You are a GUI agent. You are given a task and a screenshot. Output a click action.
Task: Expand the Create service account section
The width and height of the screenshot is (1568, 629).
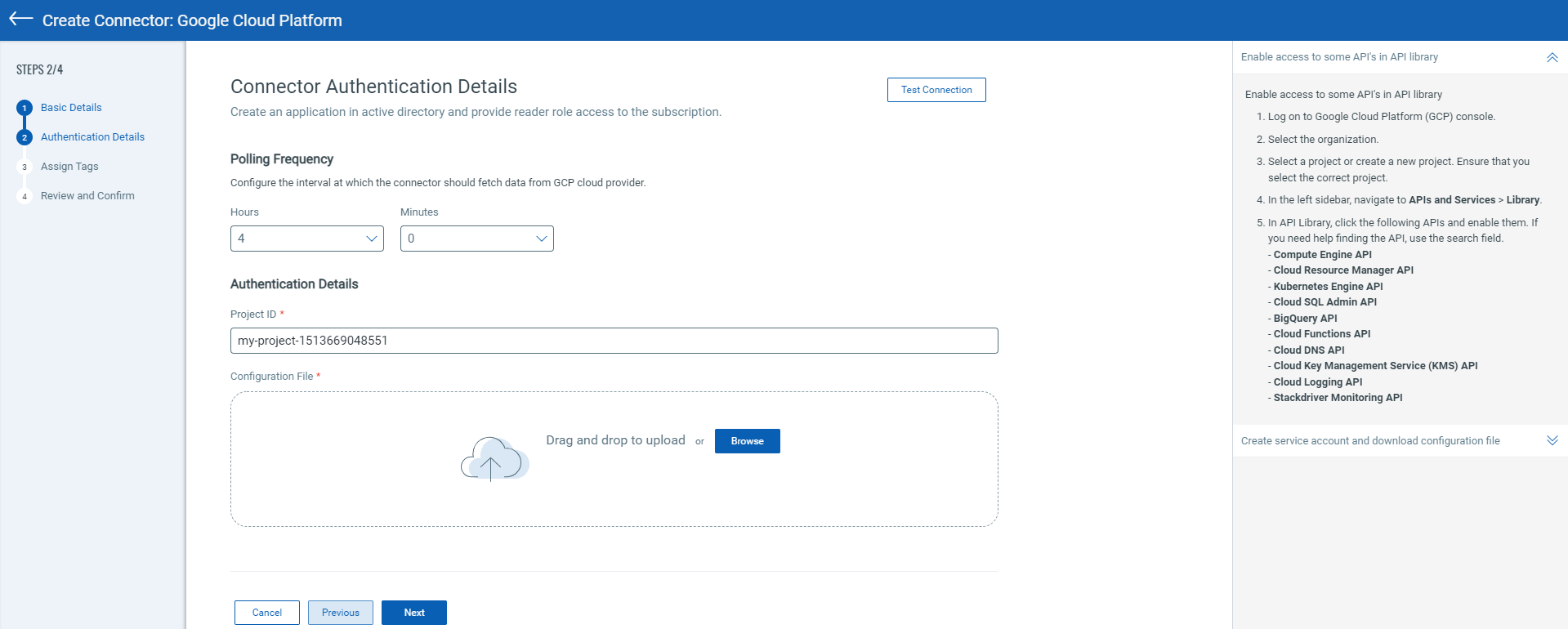(x=1552, y=440)
